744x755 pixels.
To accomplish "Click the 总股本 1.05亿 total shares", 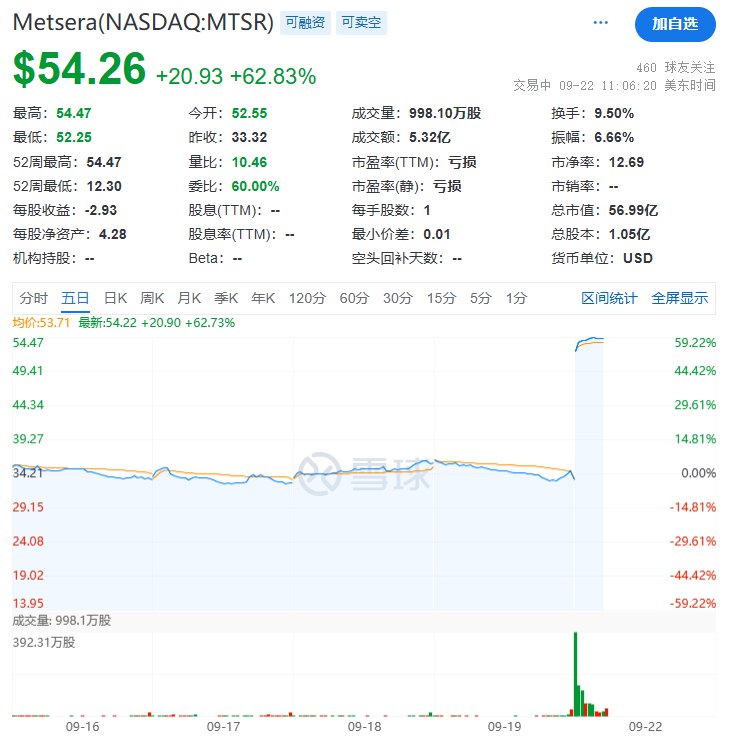I will (x=629, y=234).
